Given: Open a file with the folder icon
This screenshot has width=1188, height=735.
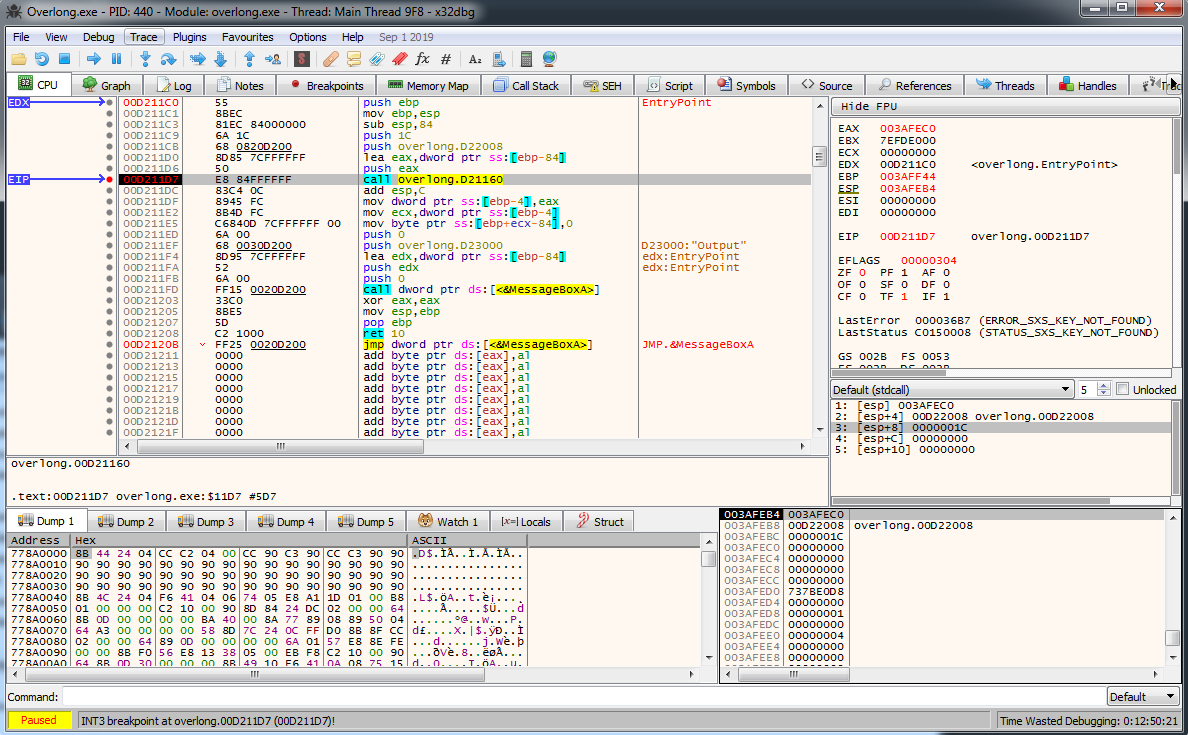Looking at the screenshot, I should pos(19,59).
